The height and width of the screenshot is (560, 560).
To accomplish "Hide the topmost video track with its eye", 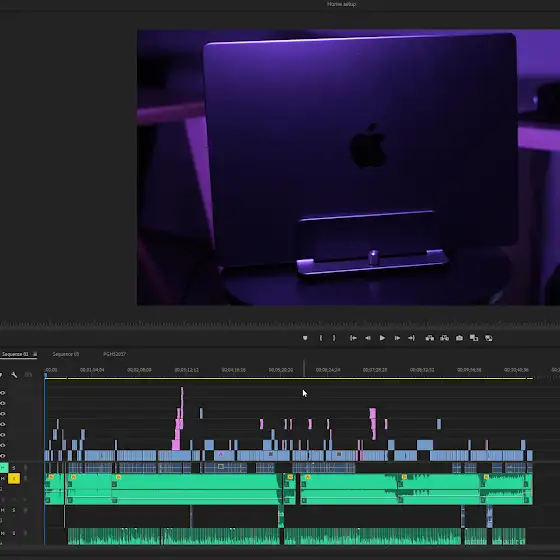I will coord(3,393).
